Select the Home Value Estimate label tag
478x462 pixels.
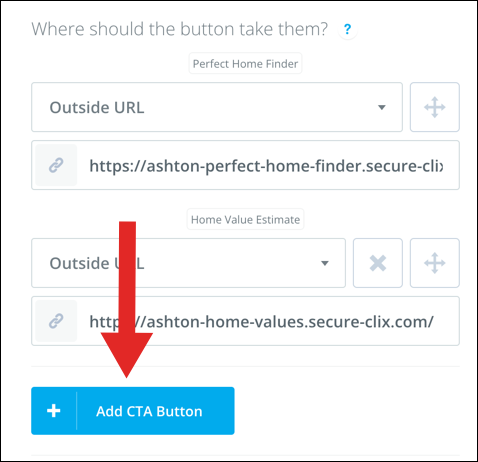(x=245, y=219)
